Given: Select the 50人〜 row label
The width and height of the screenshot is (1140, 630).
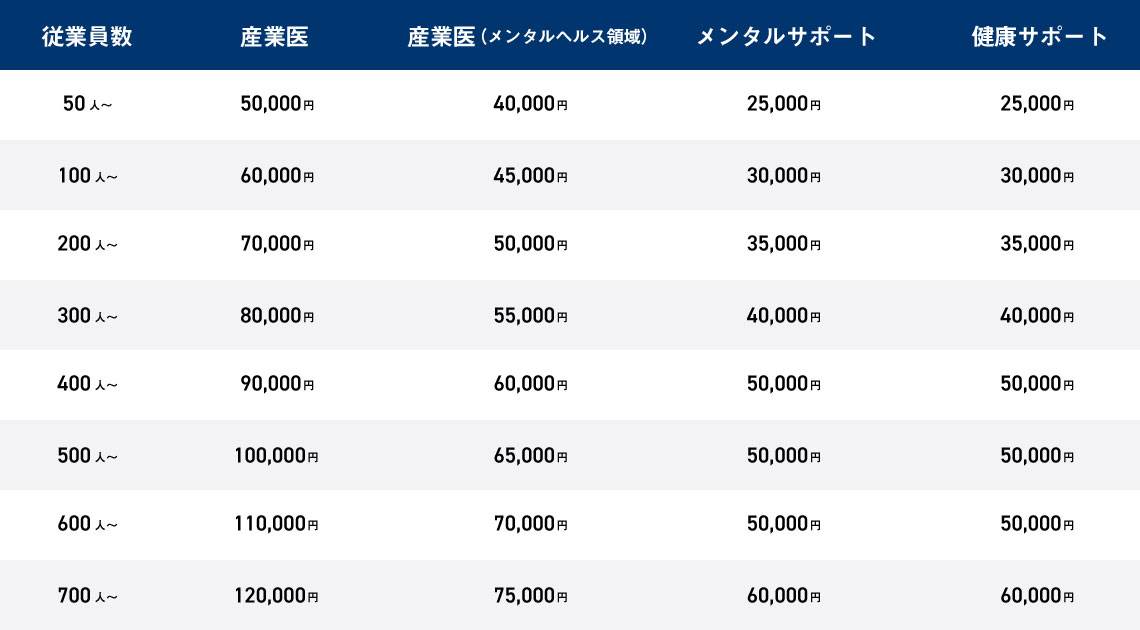Looking at the screenshot, I should pyautogui.click(x=87, y=104).
